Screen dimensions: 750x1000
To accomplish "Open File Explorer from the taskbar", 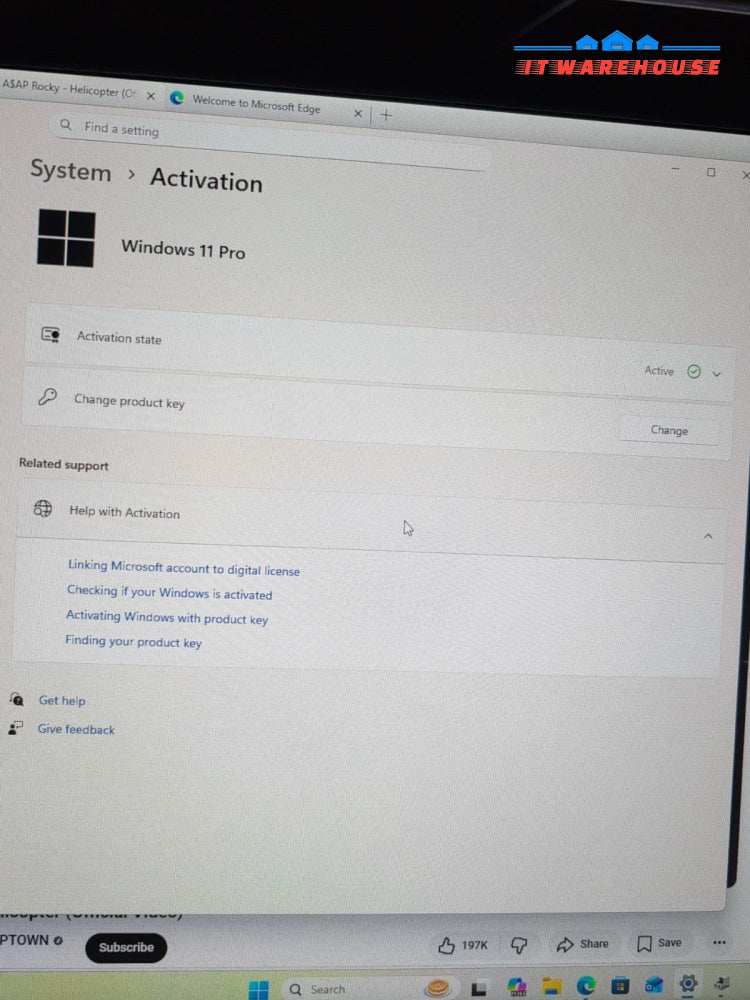I will [552, 987].
